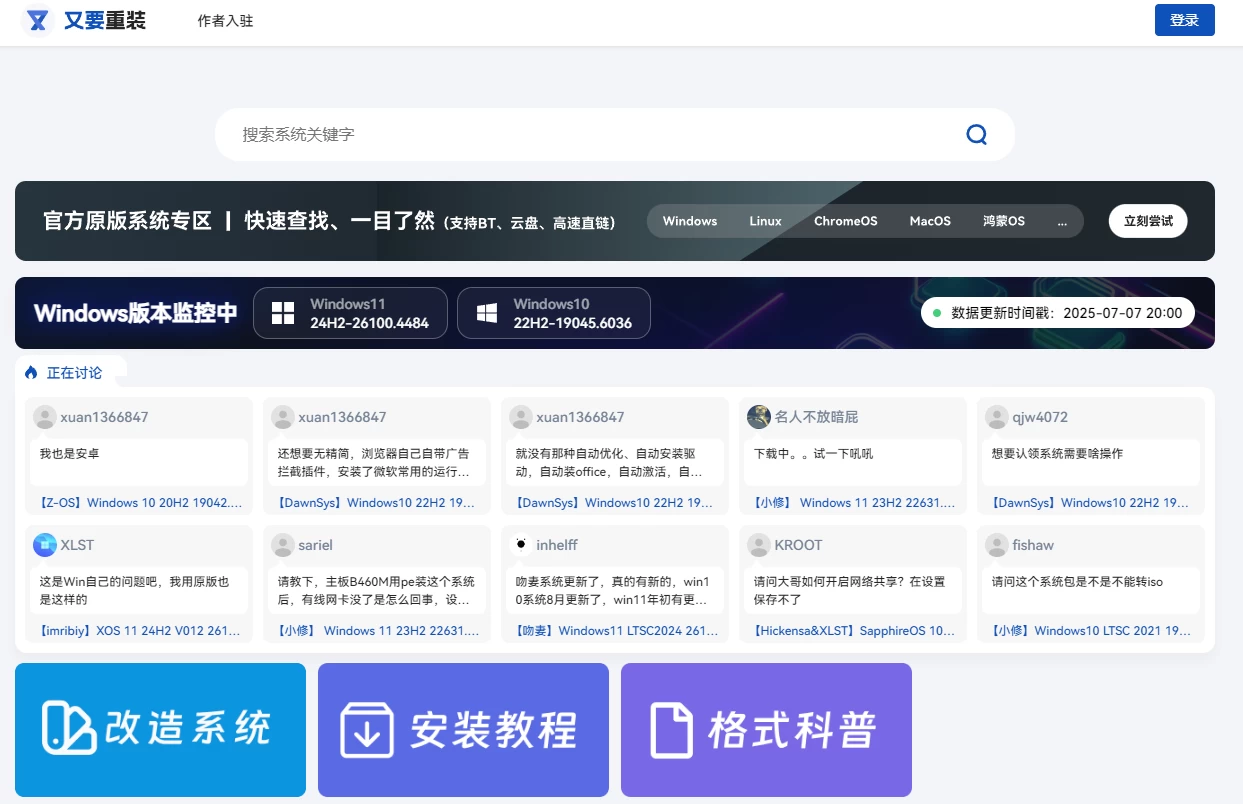Click the Windows10 logo on the version card
1243x804 pixels.
[487, 312]
